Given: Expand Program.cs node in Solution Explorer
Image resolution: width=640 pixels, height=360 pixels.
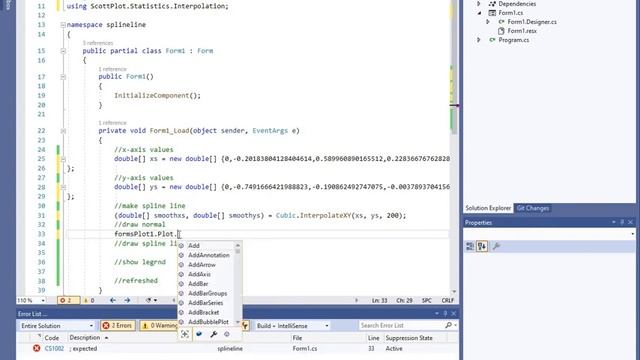Looking at the screenshot, I should pyautogui.click(x=479, y=40).
